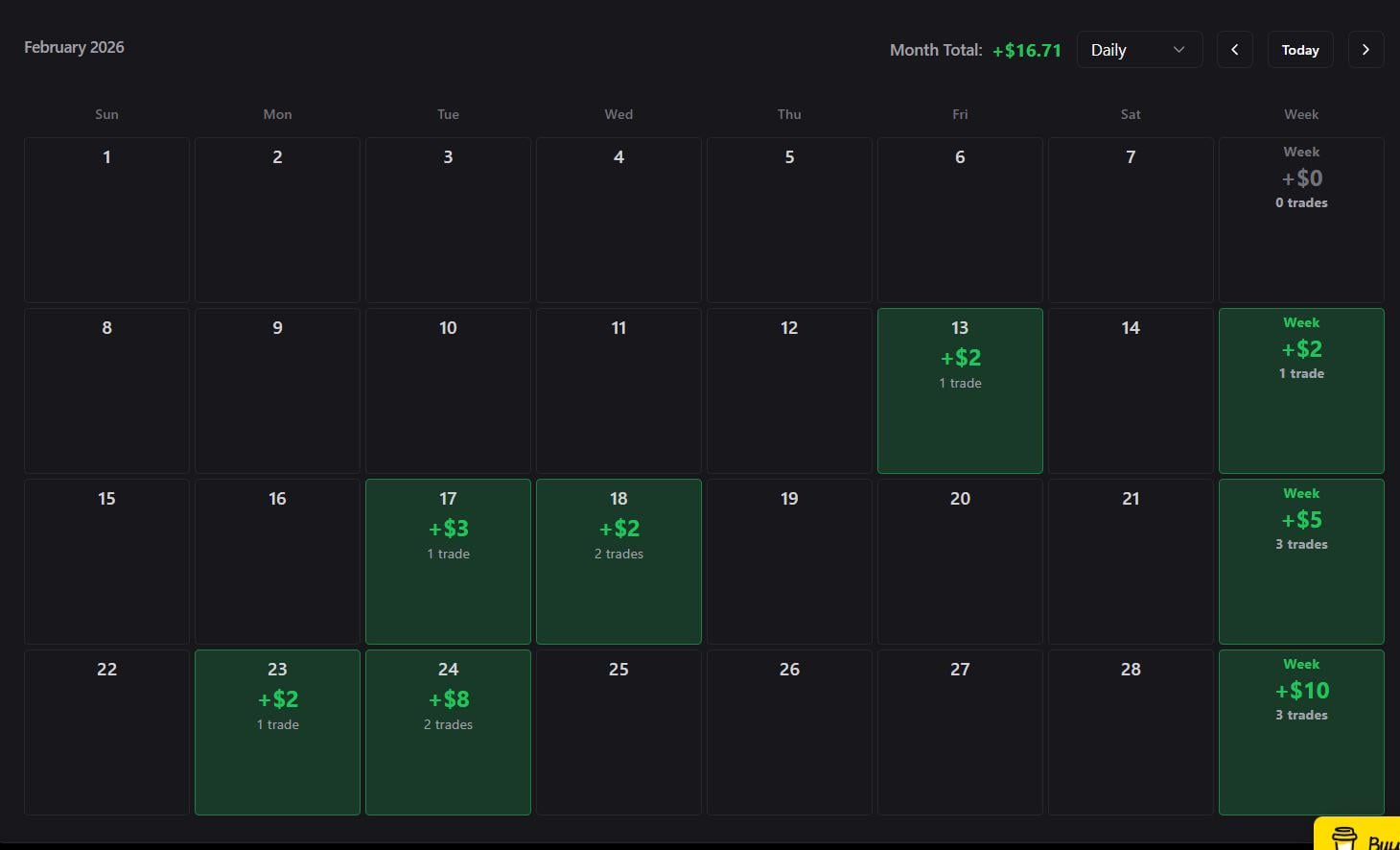Click the weekly summary with 0 trades
Viewport: 1400px width, 850px height.
click(x=1301, y=220)
